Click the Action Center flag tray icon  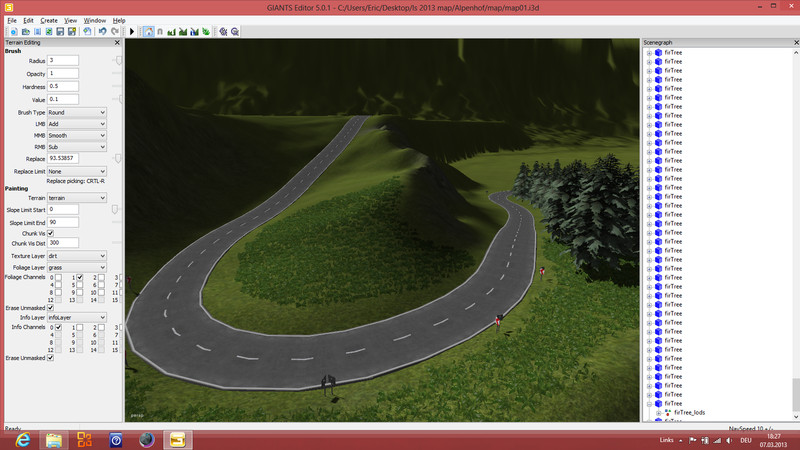pos(692,440)
